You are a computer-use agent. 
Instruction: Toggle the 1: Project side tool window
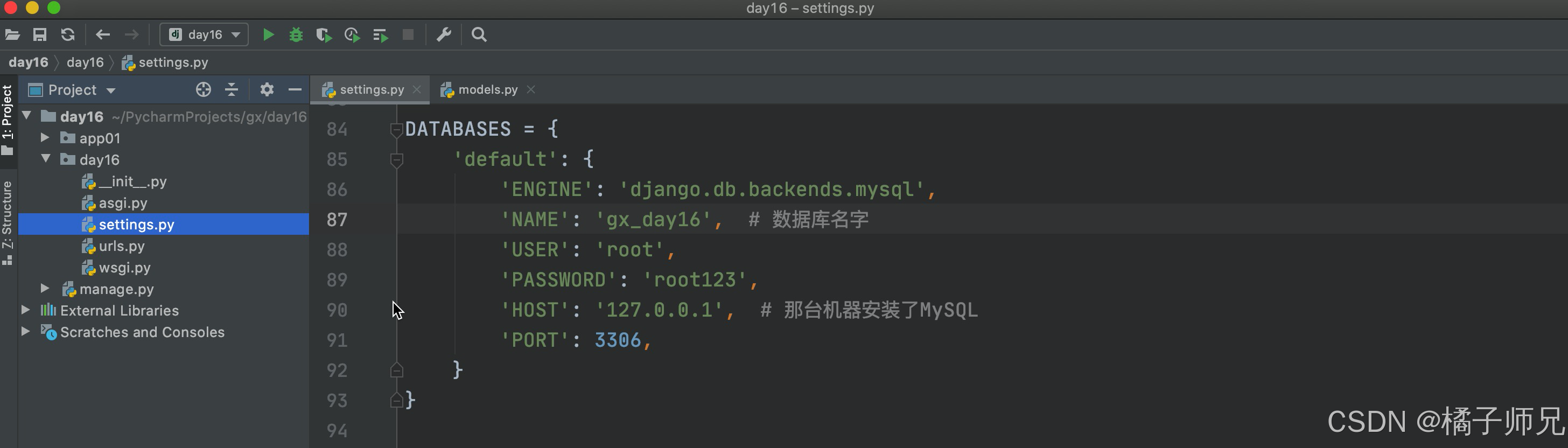tap(8, 120)
